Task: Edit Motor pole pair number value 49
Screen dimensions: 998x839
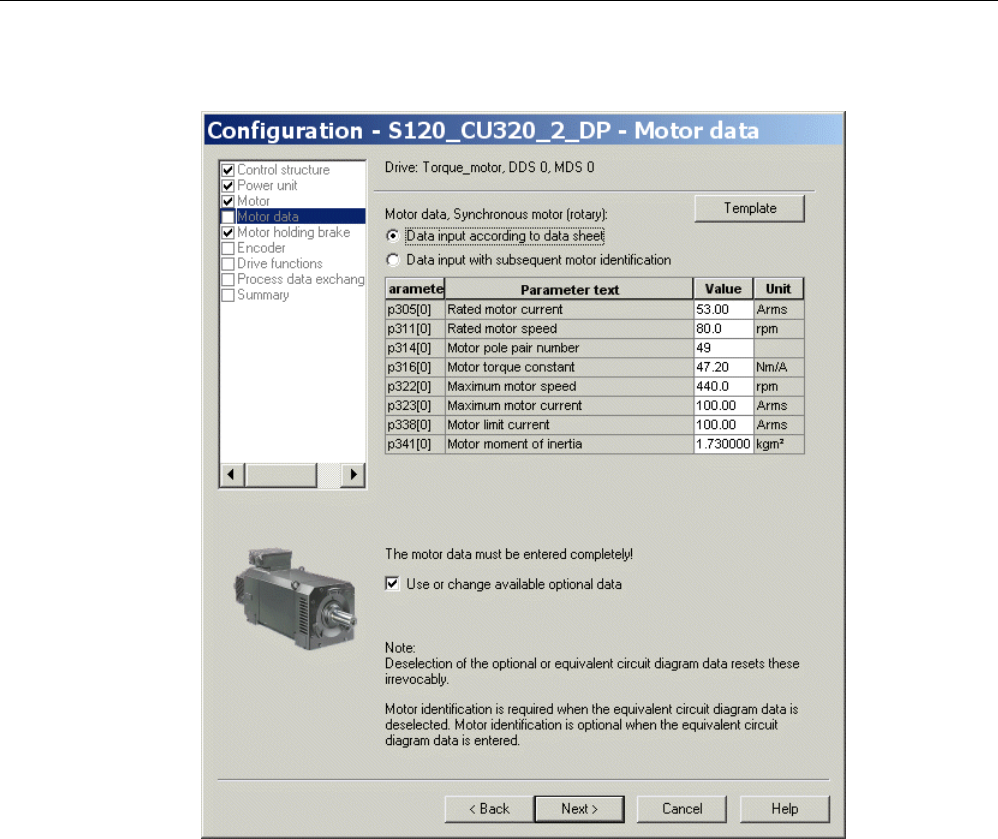Action: pyautogui.click(x=723, y=348)
